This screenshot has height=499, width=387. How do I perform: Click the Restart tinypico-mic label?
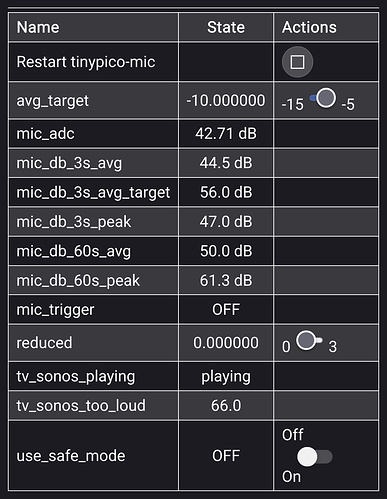[x=86, y=62]
